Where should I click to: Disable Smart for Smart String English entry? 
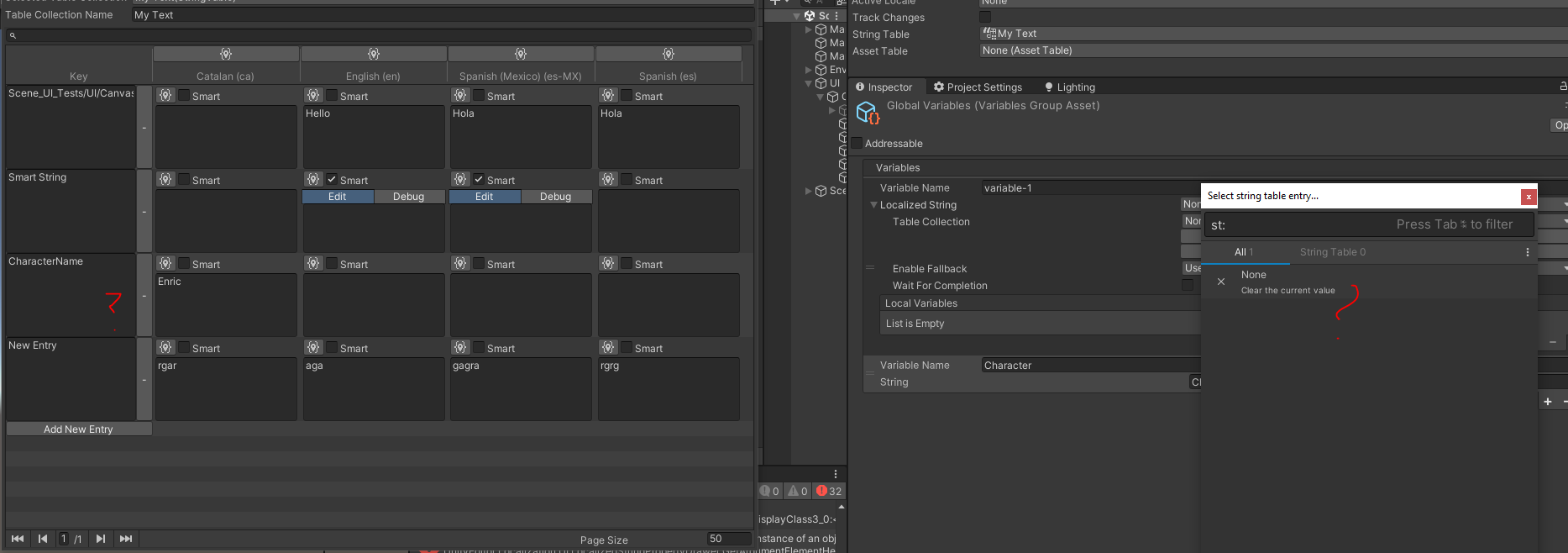(332, 180)
